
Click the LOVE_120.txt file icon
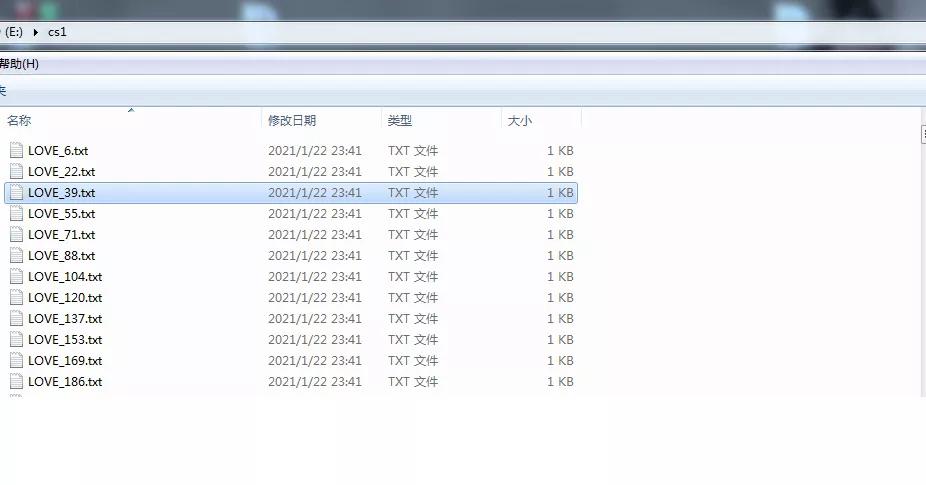coord(17,297)
